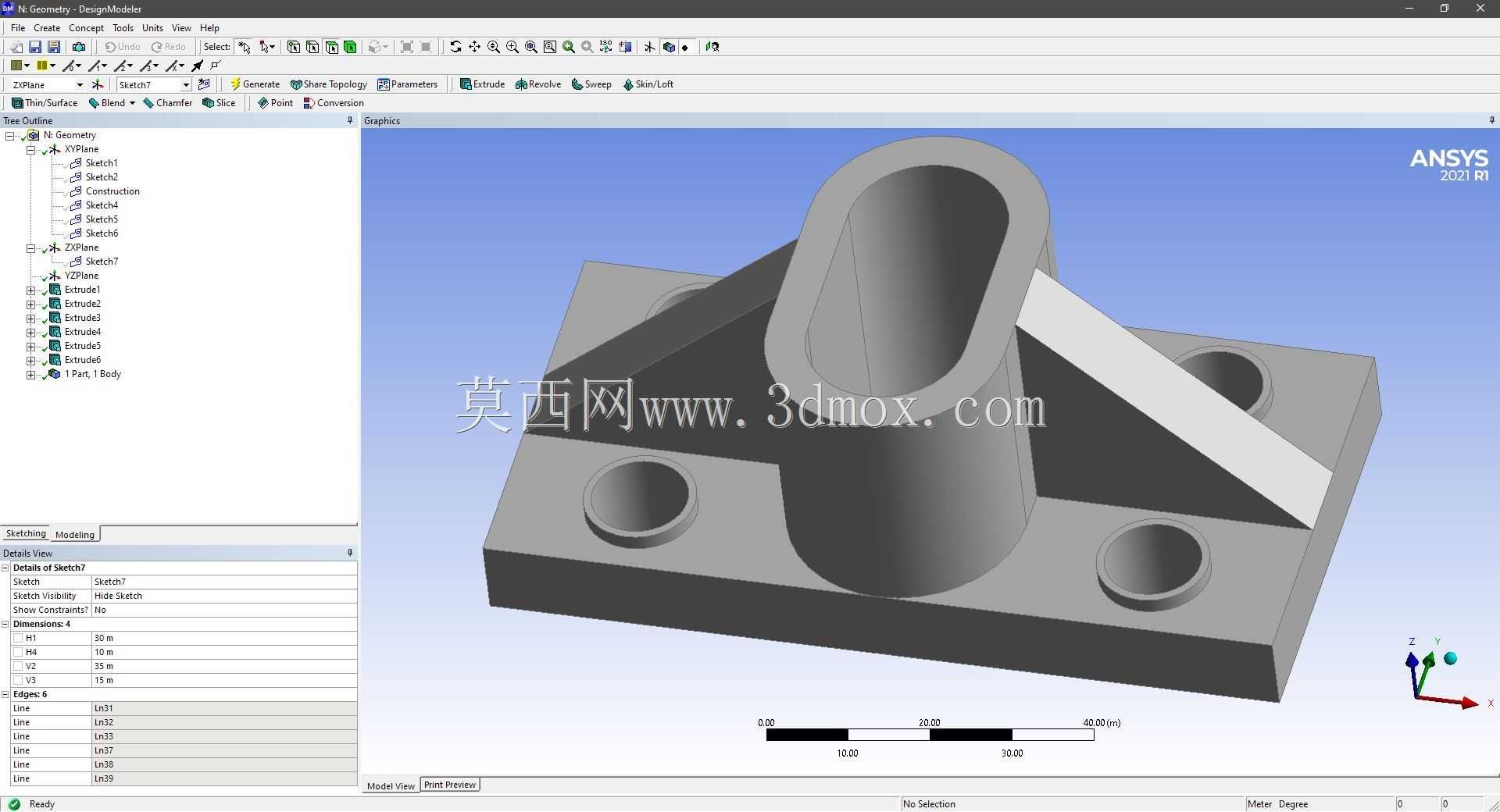This screenshot has height=812, width=1500.
Task: Tick the H1 dimension checkbox
Action: [18, 638]
